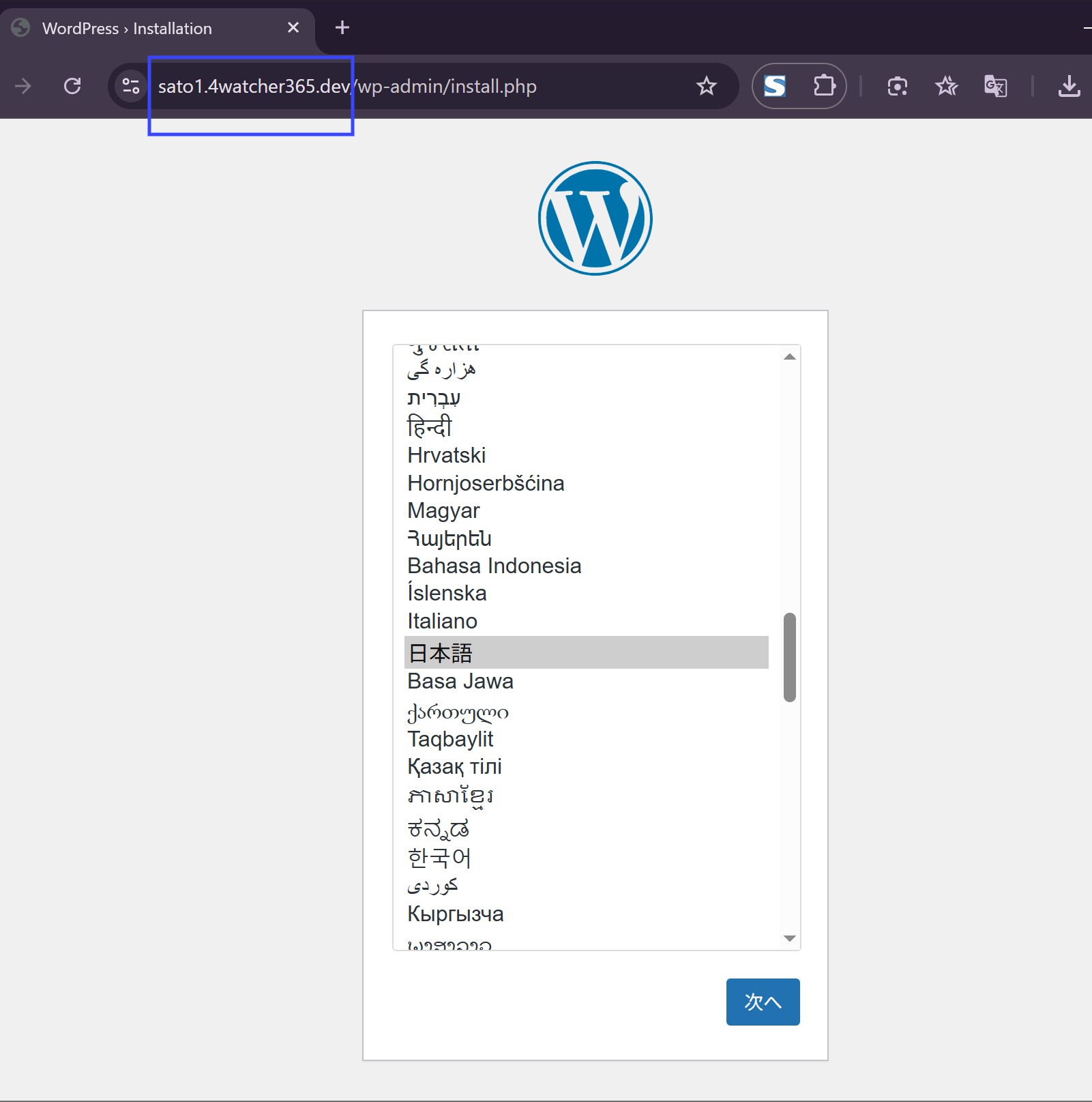Select Hornjoserbšćina language option
Image resolution: width=1092 pixels, height=1102 pixels.
click(x=587, y=483)
